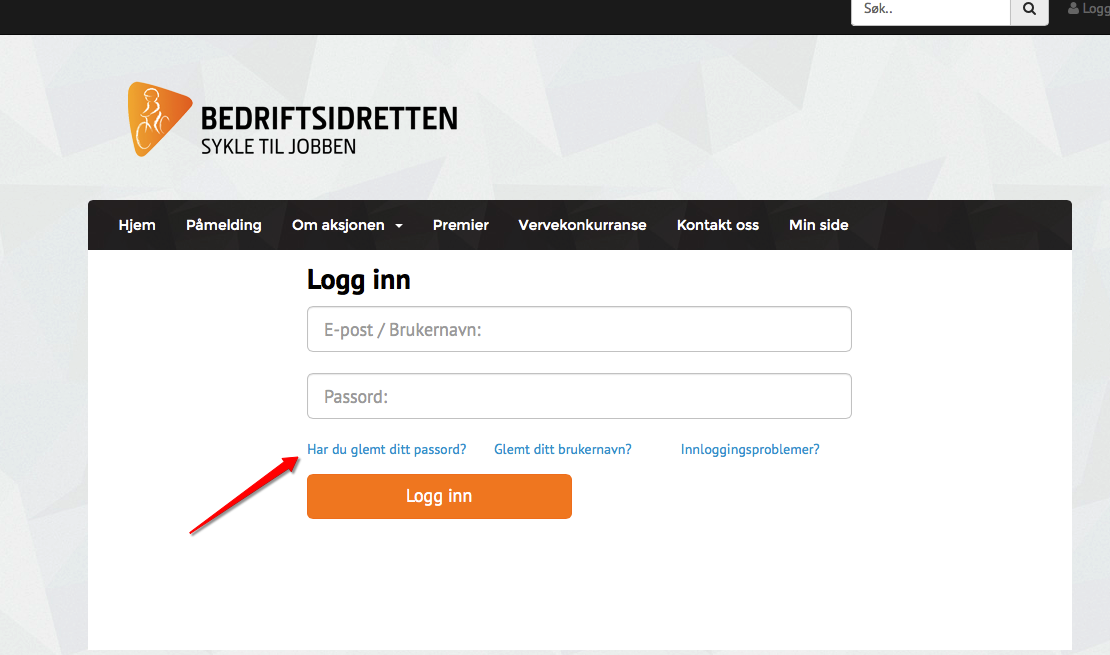Navigate to Kontakt oss
The height and width of the screenshot is (655, 1110).
[717, 225]
